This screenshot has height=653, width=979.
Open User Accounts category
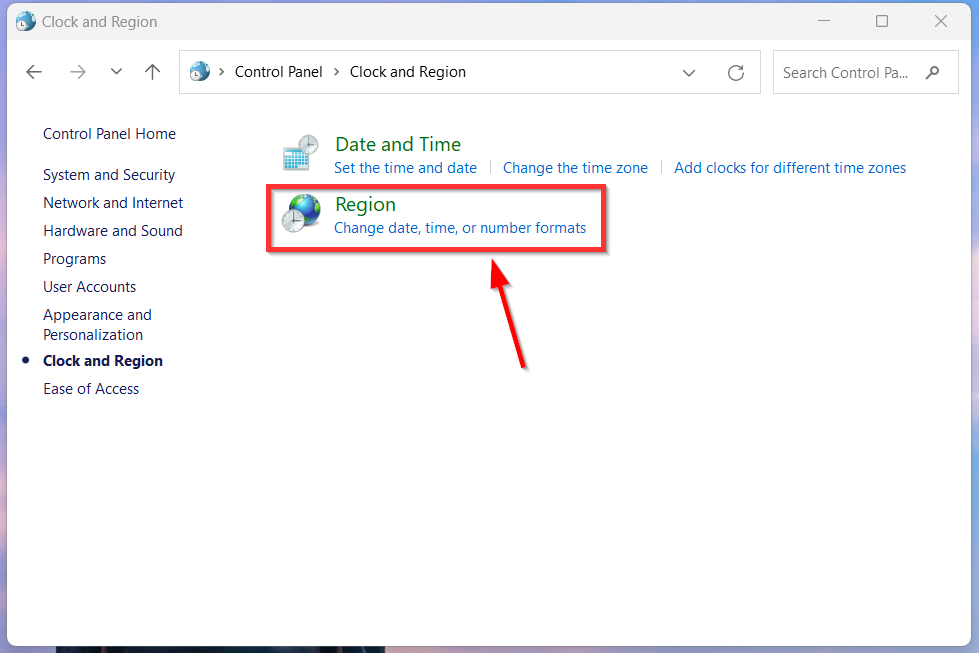click(89, 287)
